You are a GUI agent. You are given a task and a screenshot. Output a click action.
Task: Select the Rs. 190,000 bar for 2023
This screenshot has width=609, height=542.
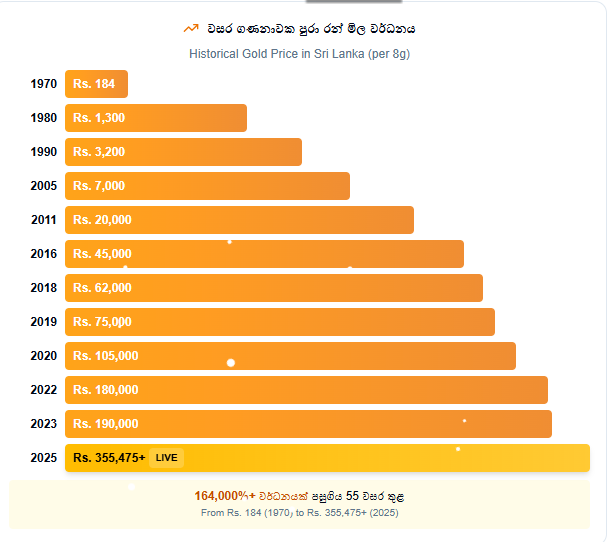click(308, 424)
